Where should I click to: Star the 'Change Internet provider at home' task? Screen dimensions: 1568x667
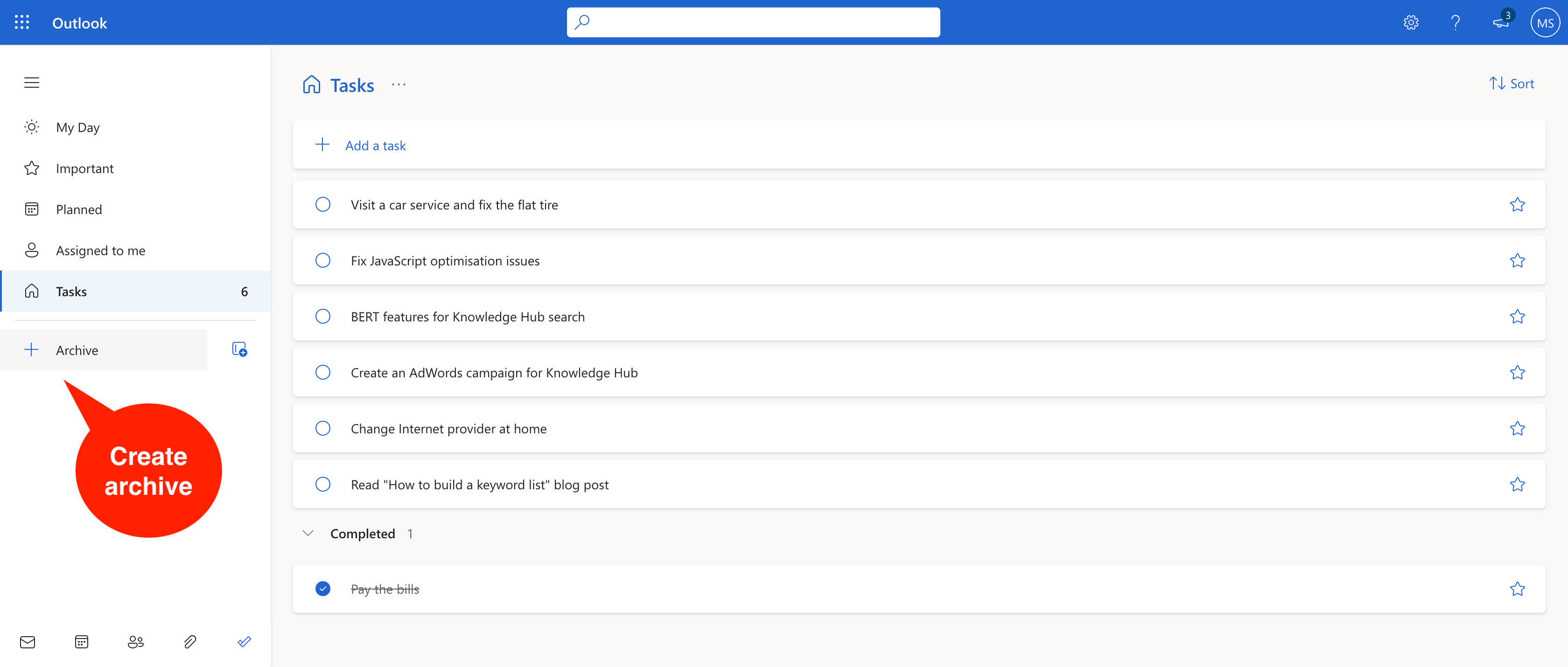tap(1518, 428)
